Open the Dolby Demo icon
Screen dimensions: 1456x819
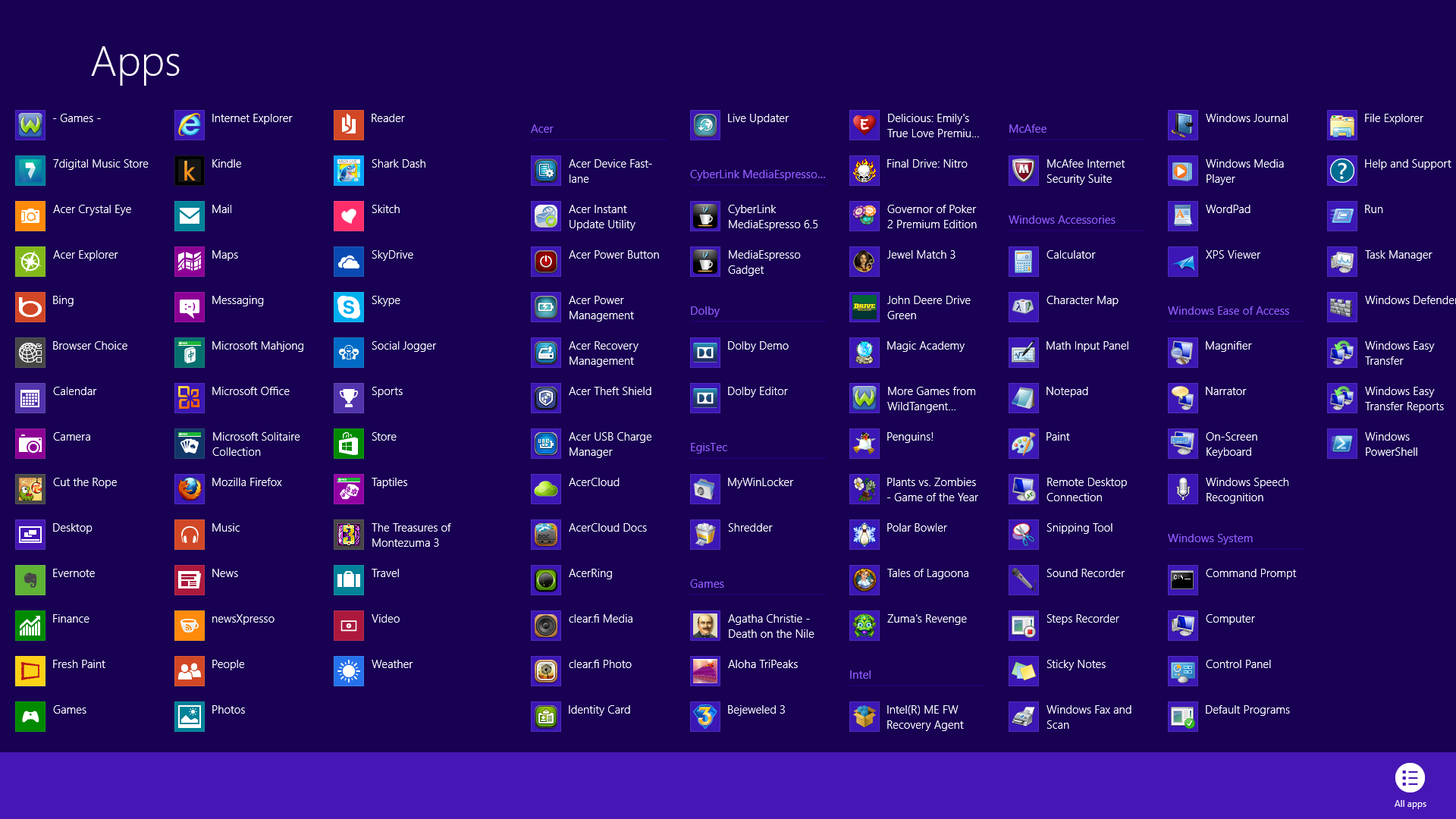tap(705, 353)
